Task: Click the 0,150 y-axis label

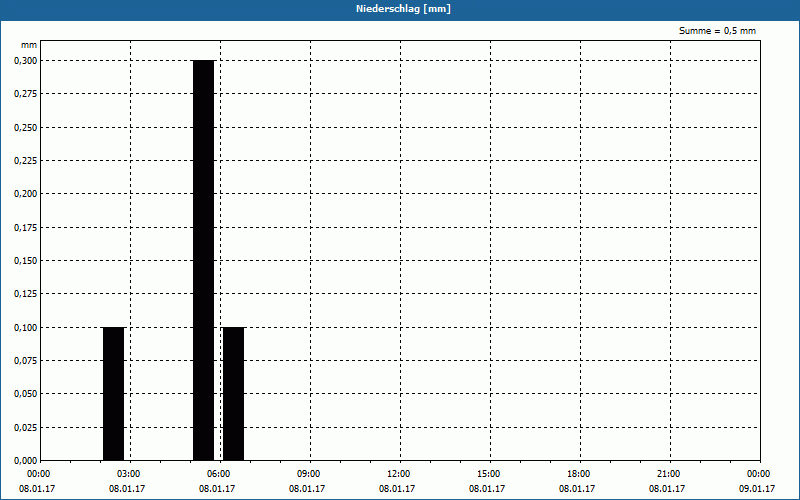Action: (x=26, y=261)
